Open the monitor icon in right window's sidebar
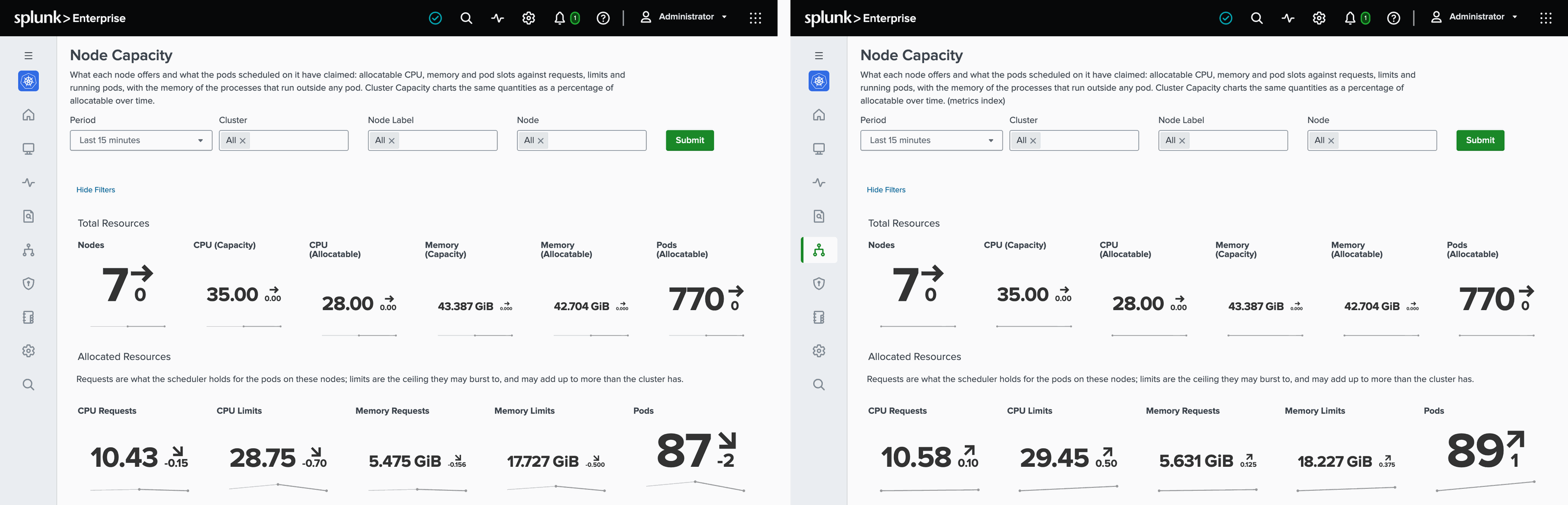The width and height of the screenshot is (1568, 505). (x=819, y=149)
